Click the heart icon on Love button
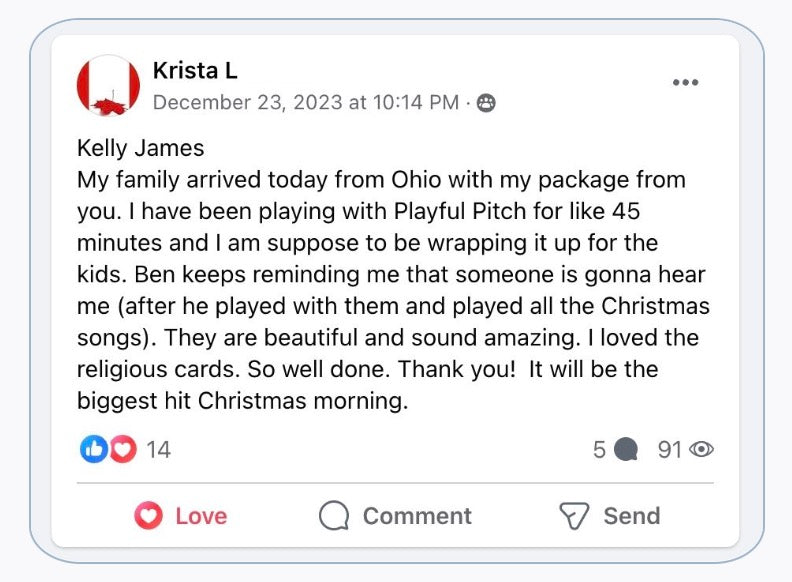The height and width of the screenshot is (582, 792). click(148, 516)
